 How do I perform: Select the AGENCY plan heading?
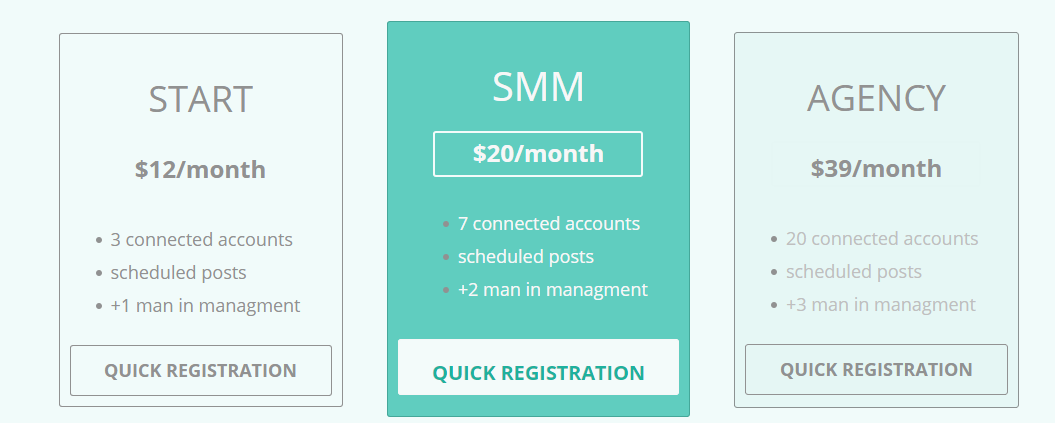[x=876, y=98]
